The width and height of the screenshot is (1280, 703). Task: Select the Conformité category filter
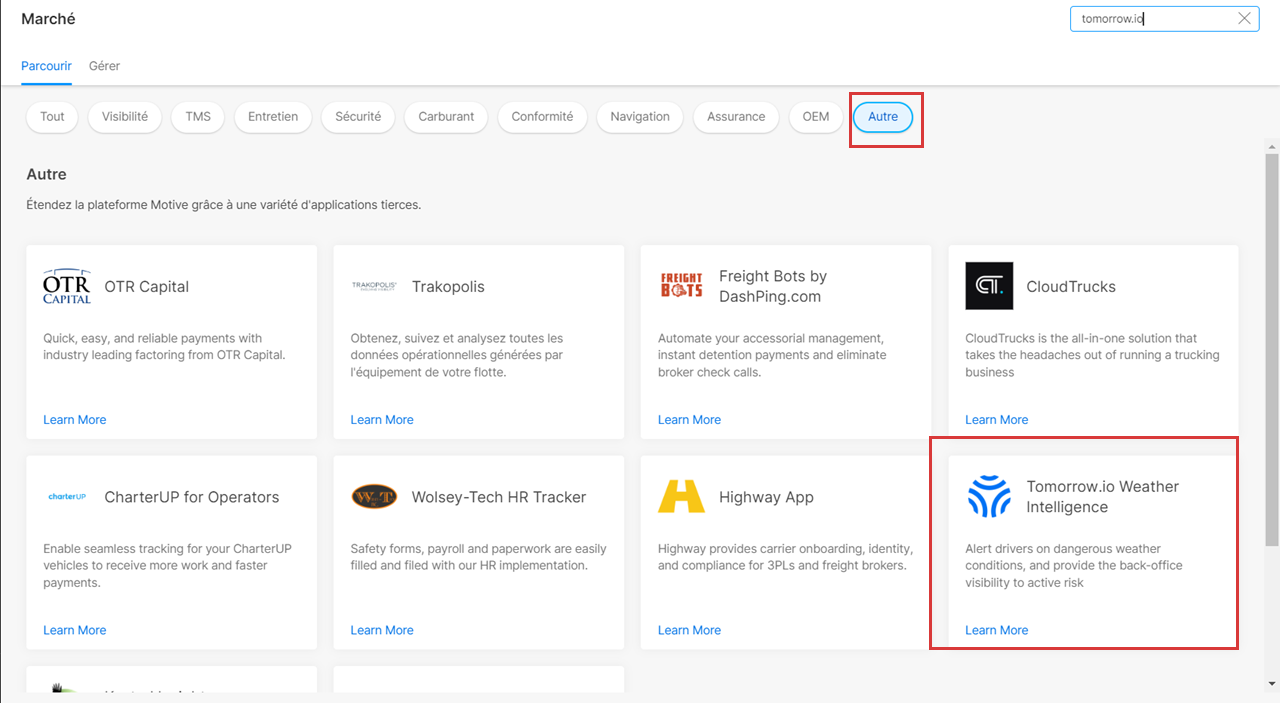[x=542, y=117]
